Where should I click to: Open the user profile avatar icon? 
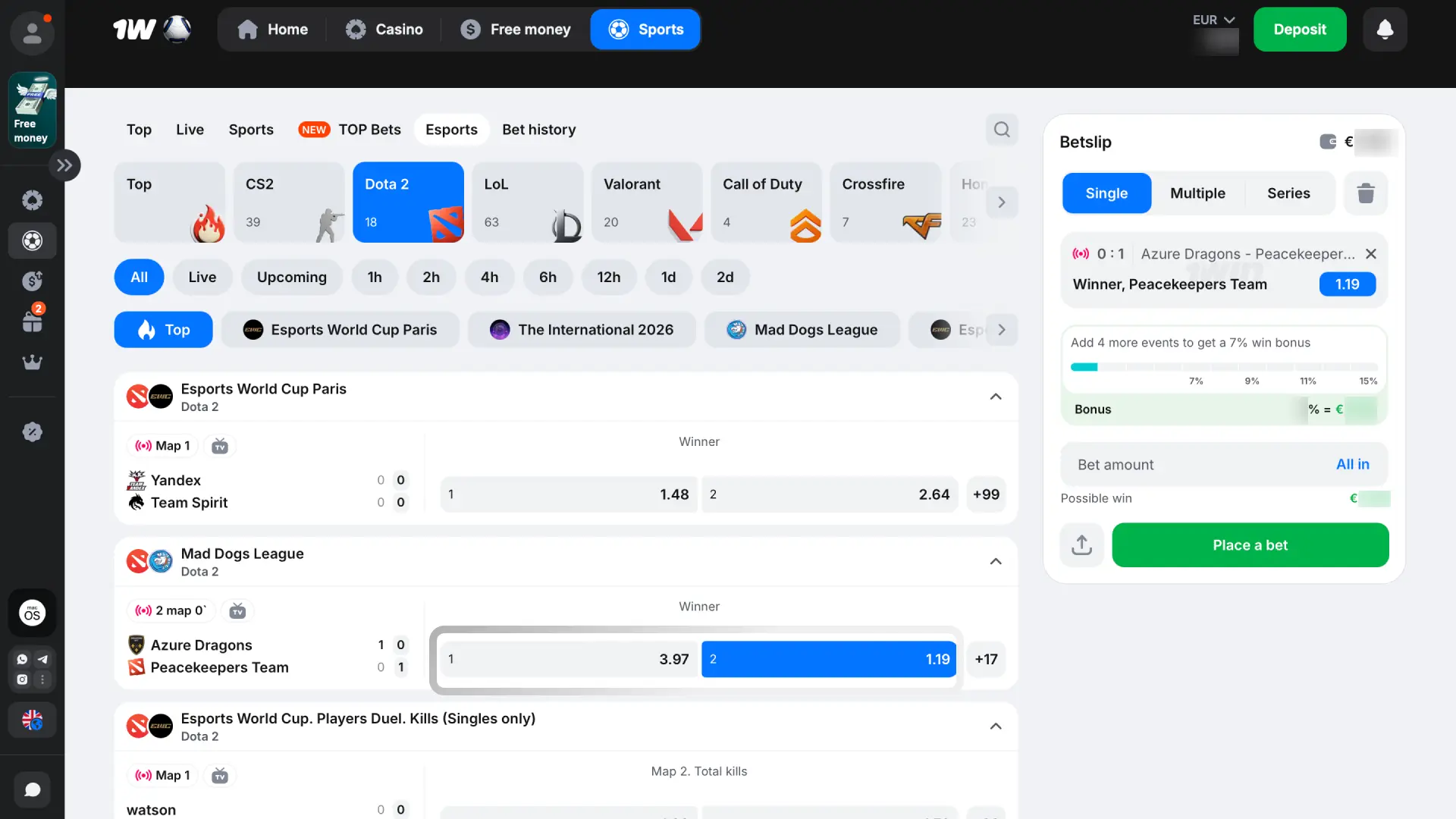pyautogui.click(x=32, y=33)
